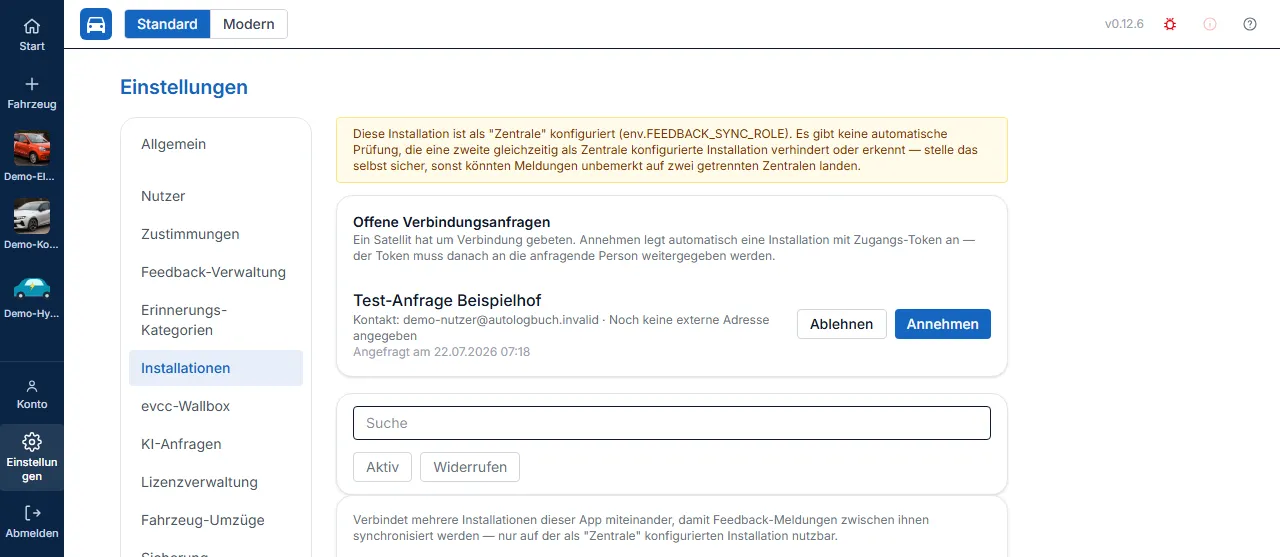This screenshot has width=1280, height=557.
Task: Click the Offene Verbindungsanfragen heading
Action: point(452,222)
